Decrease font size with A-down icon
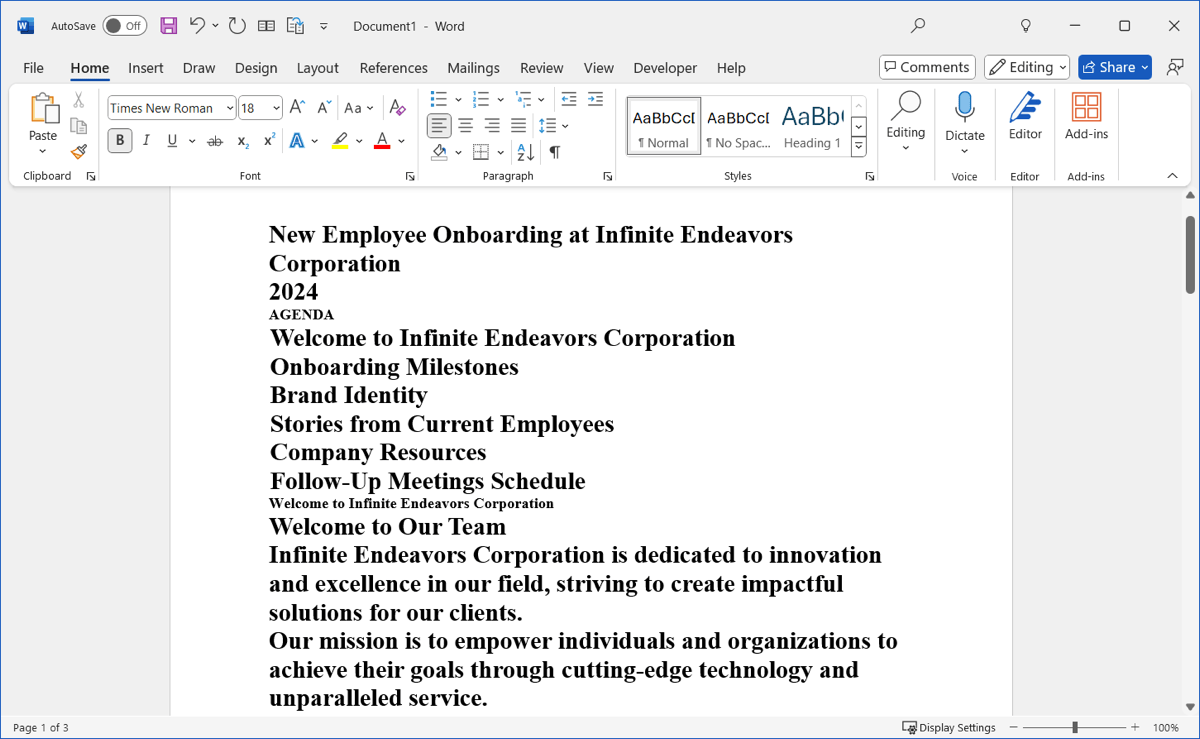 point(323,107)
